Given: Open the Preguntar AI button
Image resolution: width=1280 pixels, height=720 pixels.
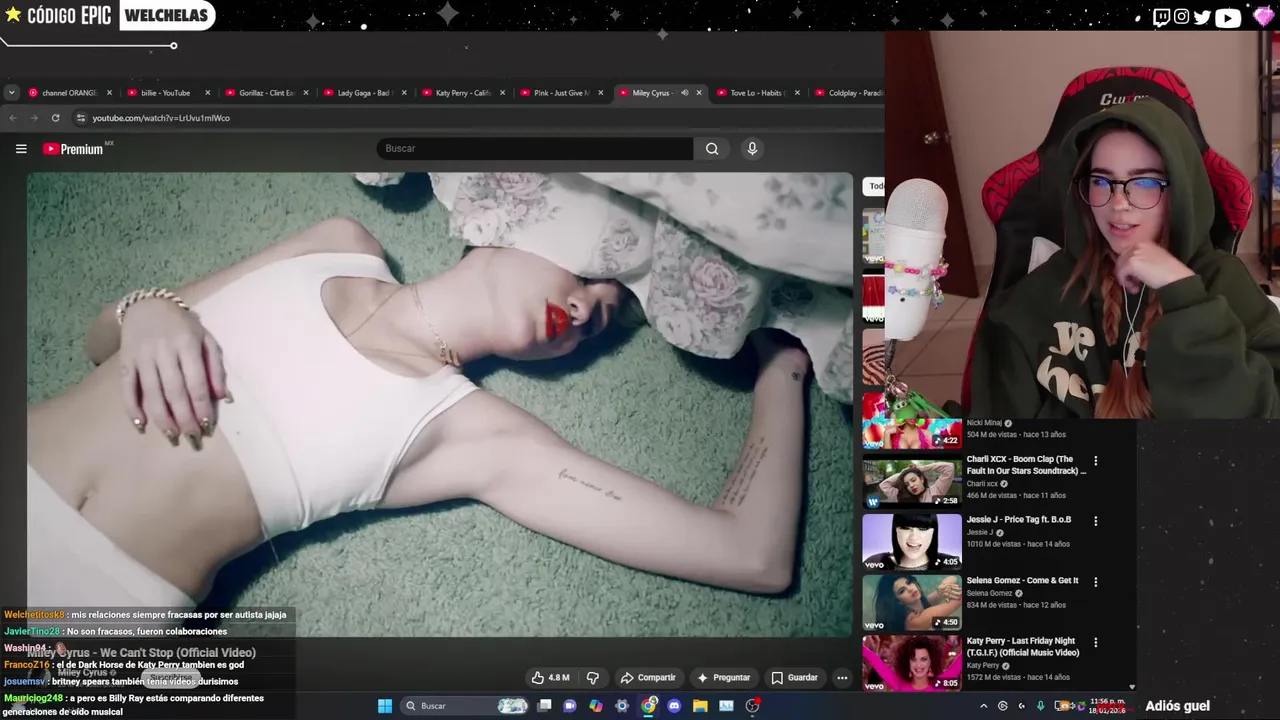Looking at the screenshot, I should tap(723, 677).
